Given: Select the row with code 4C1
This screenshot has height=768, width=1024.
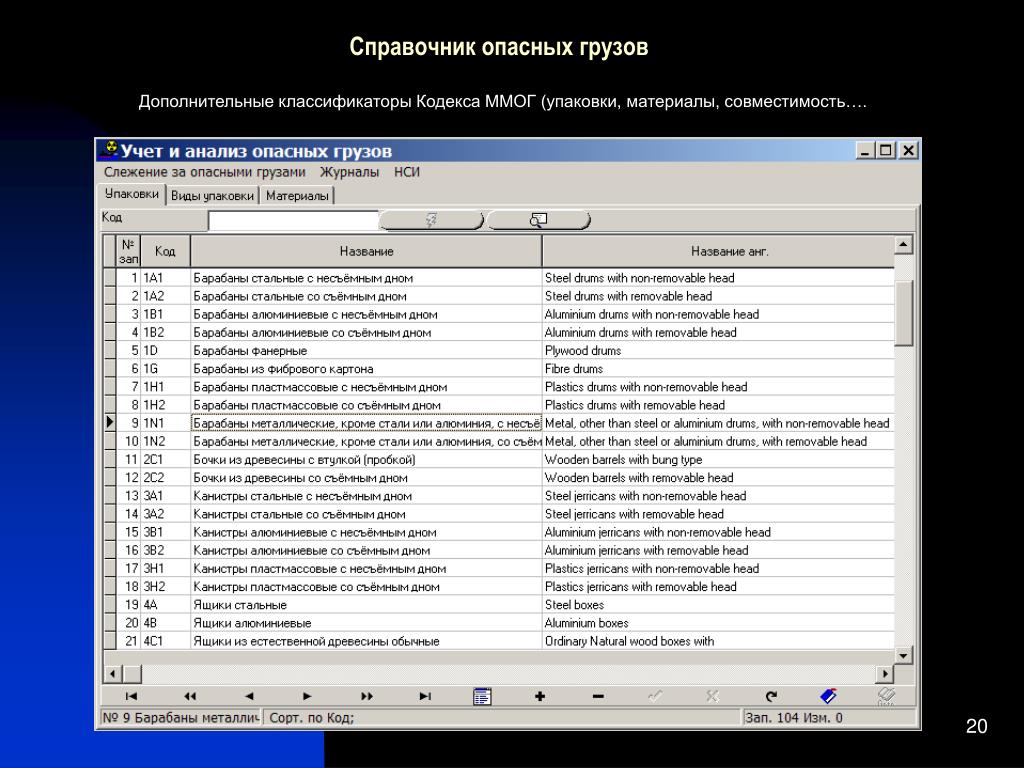Looking at the screenshot, I should (x=499, y=641).
